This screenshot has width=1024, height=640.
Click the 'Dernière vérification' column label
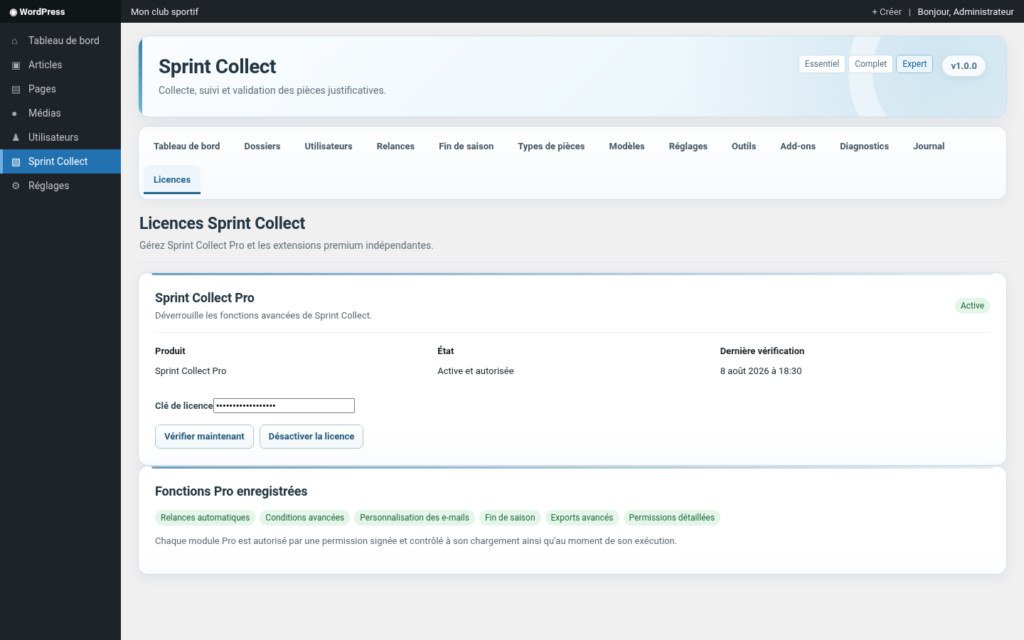(x=762, y=351)
